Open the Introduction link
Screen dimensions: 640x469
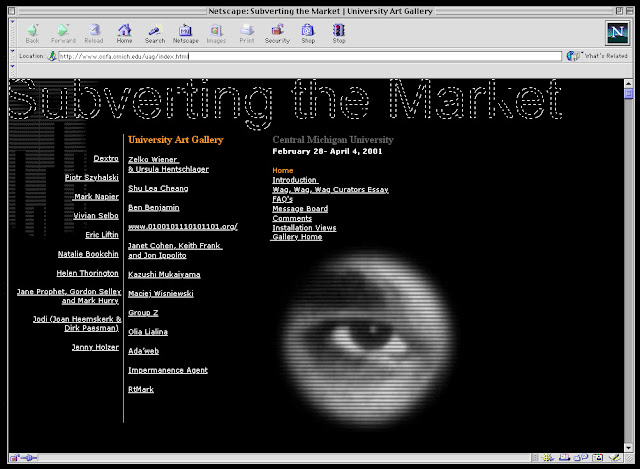(295, 180)
